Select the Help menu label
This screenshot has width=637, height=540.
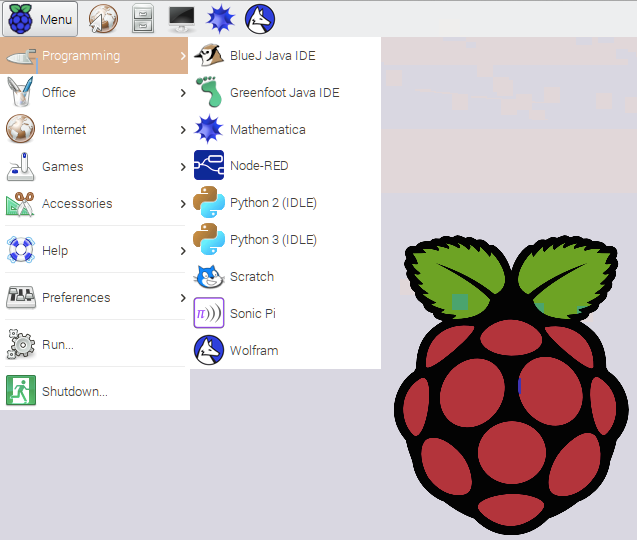(55, 251)
